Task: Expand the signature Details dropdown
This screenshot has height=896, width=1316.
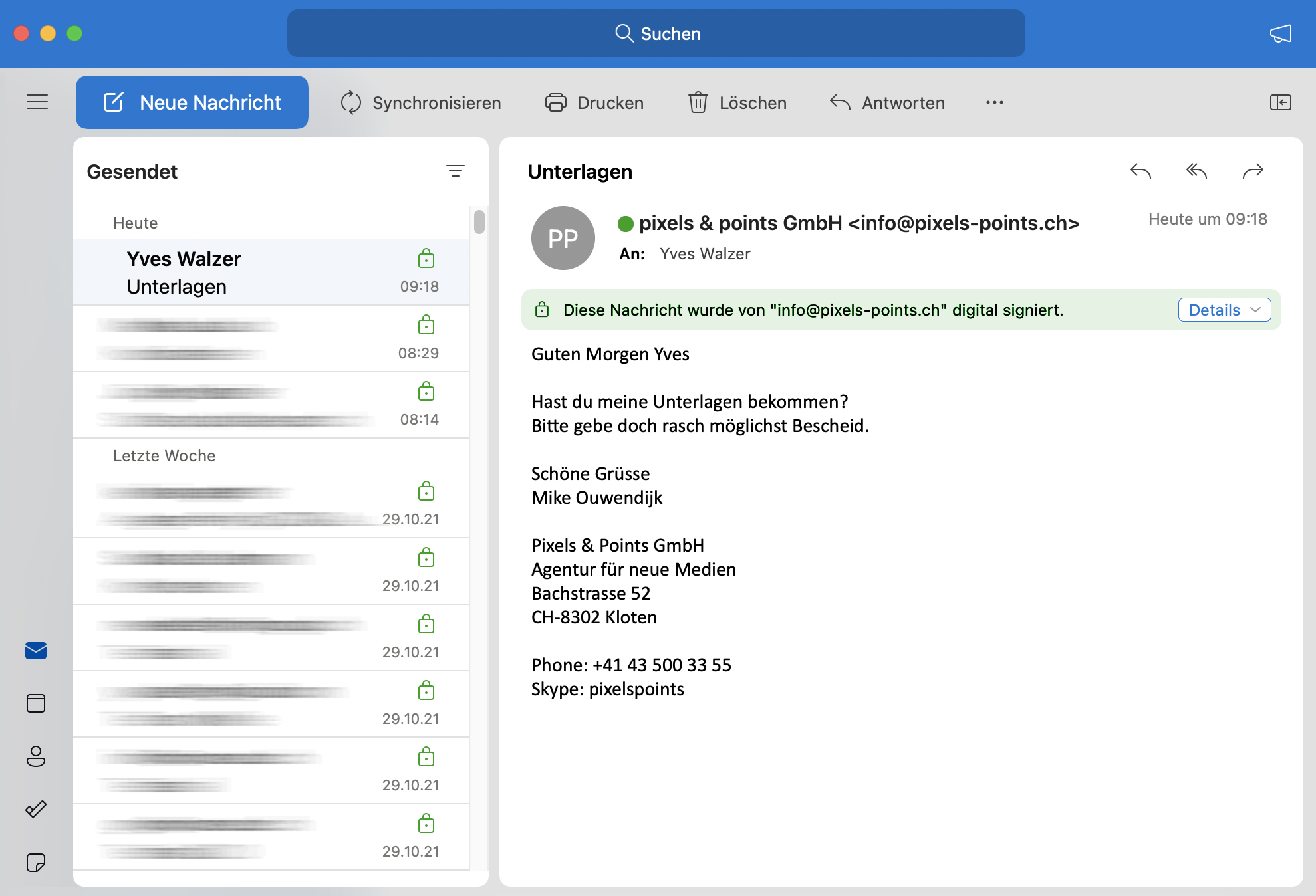Action: click(x=1224, y=310)
